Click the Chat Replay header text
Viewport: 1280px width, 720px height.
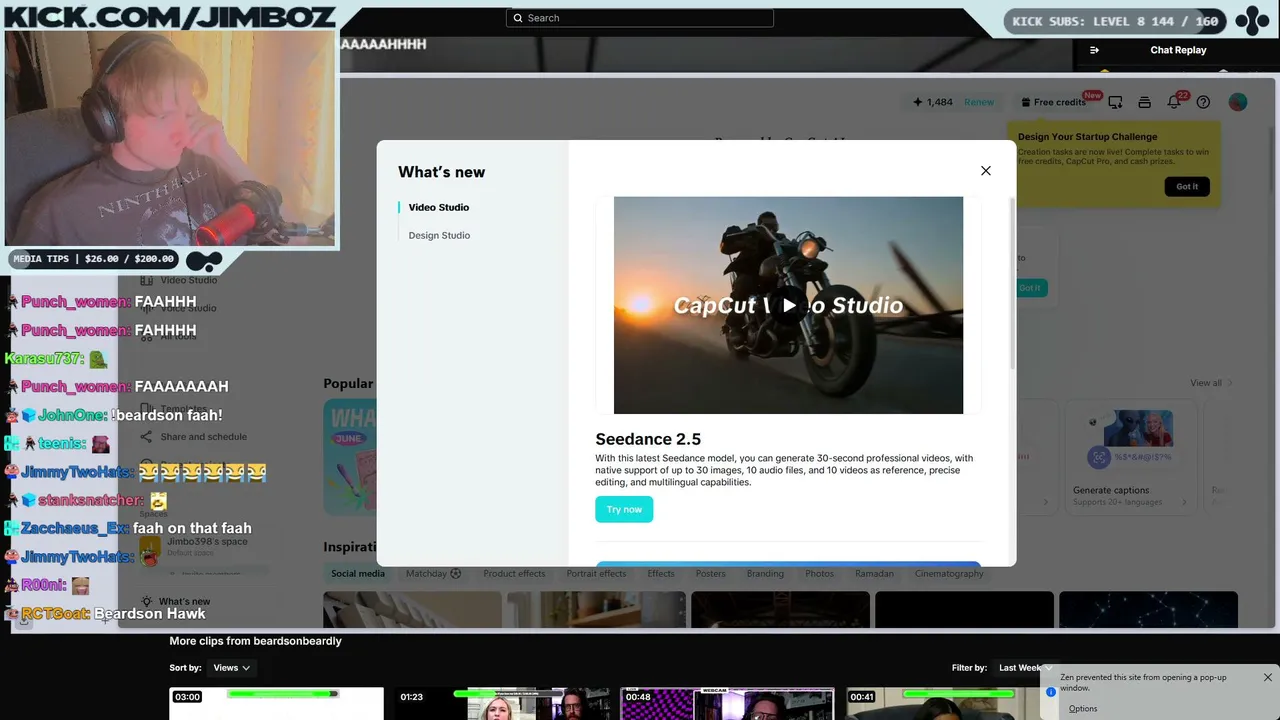tap(1178, 50)
